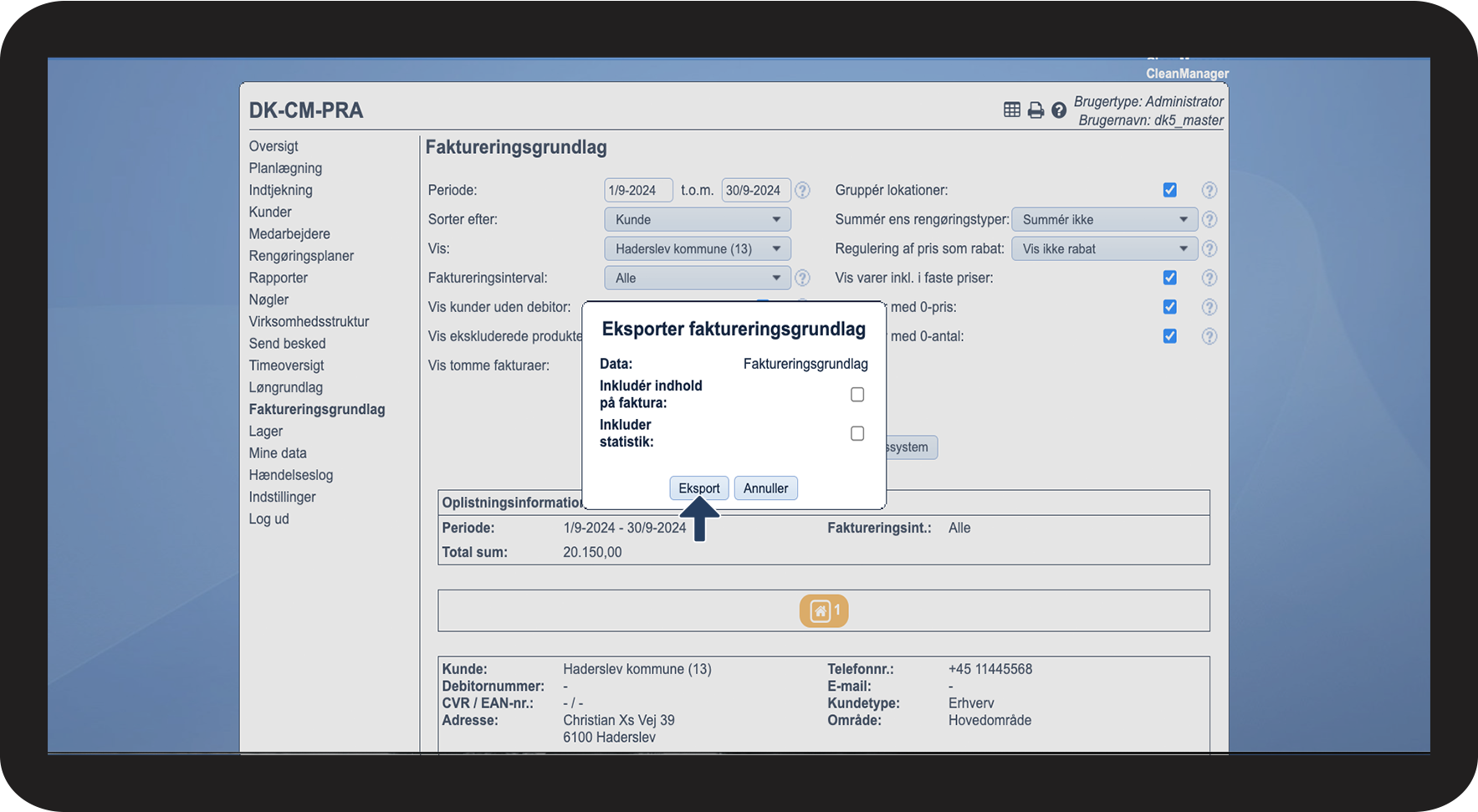Image resolution: width=1478 pixels, height=812 pixels.
Task: Uncheck the Gruppér lokationer checkbox
Action: pyautogui.click(x=1169, y=190)
